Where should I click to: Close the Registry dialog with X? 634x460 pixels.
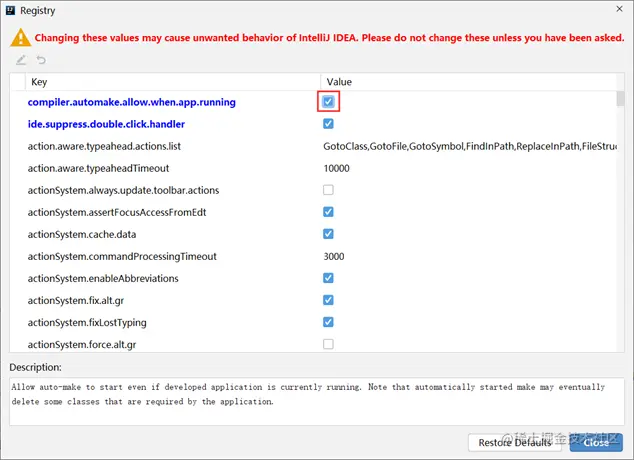coord(619,9)
